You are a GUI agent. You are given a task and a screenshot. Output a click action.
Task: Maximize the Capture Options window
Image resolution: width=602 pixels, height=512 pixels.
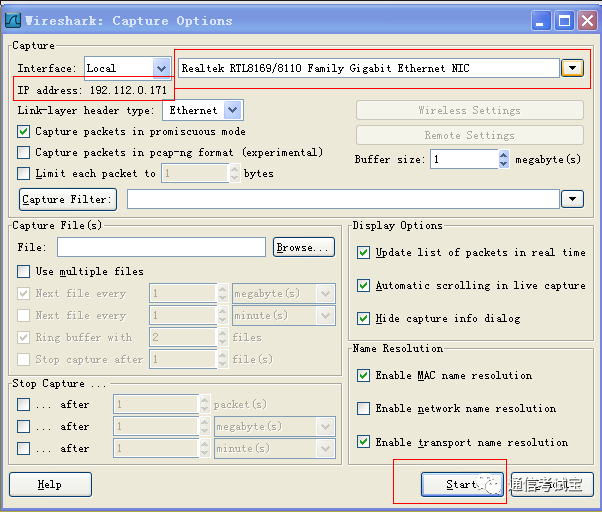click(x=564, y=20)
